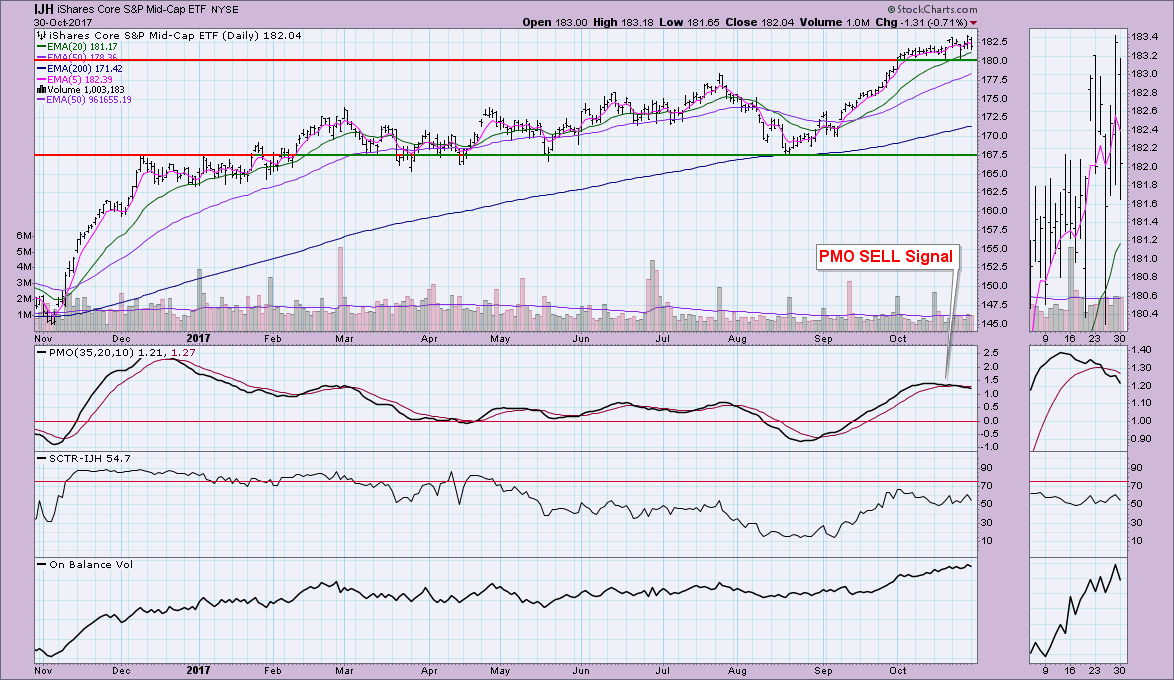
Task: Click the 167.5 price axis label
Action: coord(994,155)
